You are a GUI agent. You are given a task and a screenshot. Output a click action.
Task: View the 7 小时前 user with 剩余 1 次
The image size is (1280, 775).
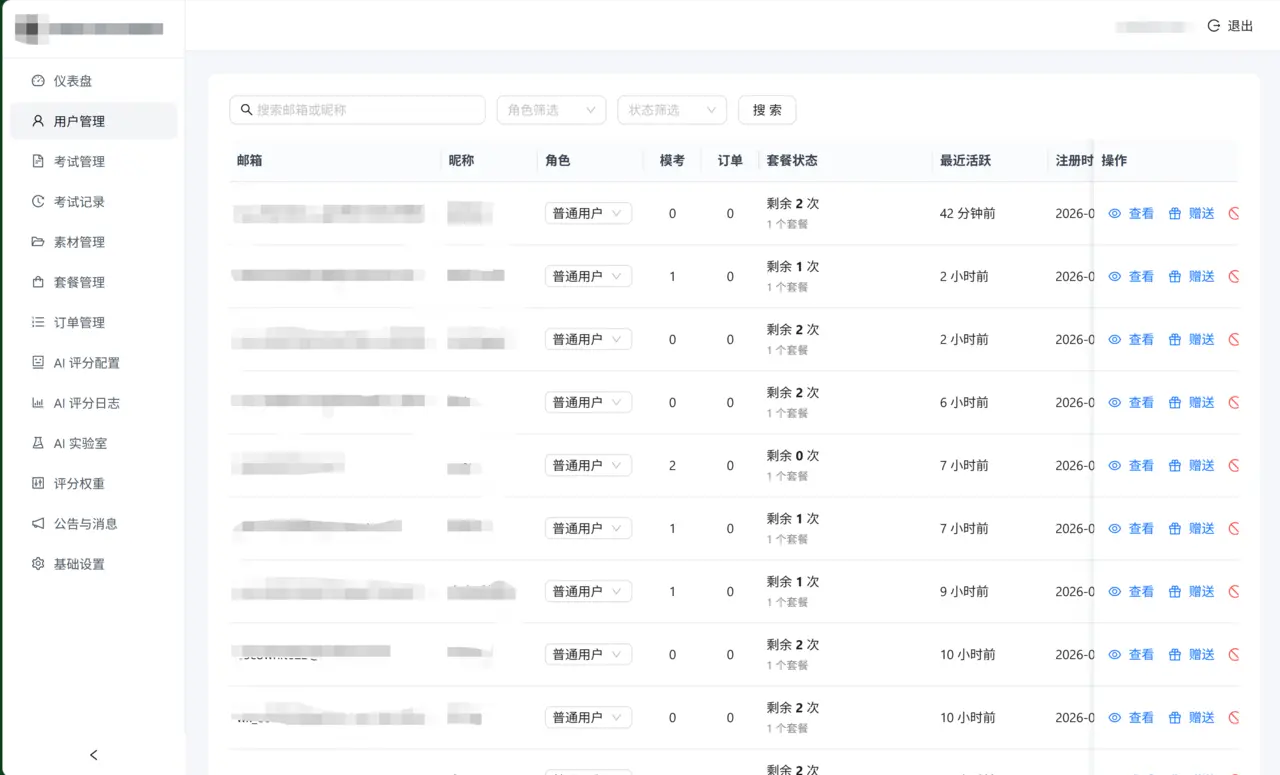[x=1131, y=528]
